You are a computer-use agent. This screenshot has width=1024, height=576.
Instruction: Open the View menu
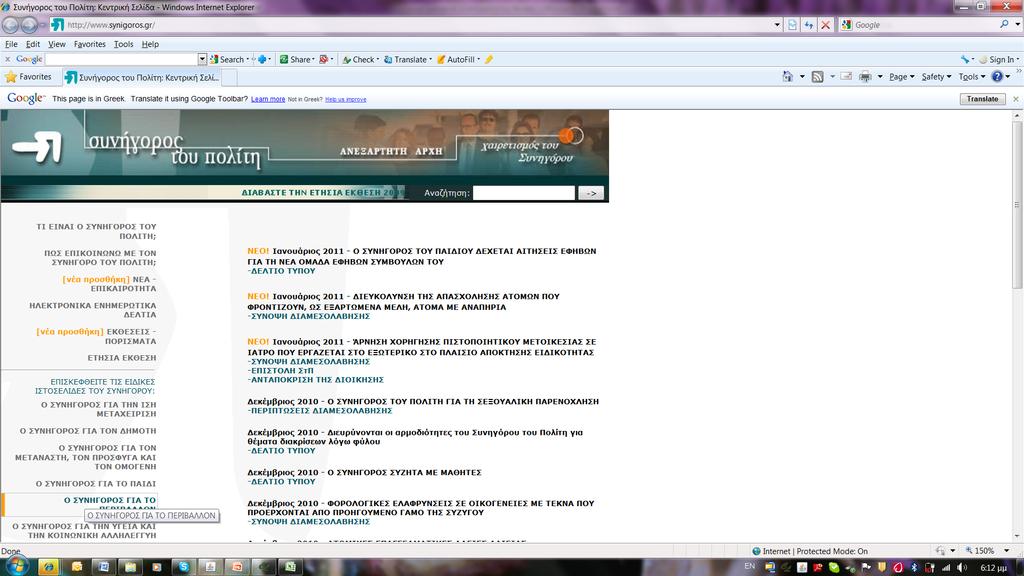coord(57,44)
